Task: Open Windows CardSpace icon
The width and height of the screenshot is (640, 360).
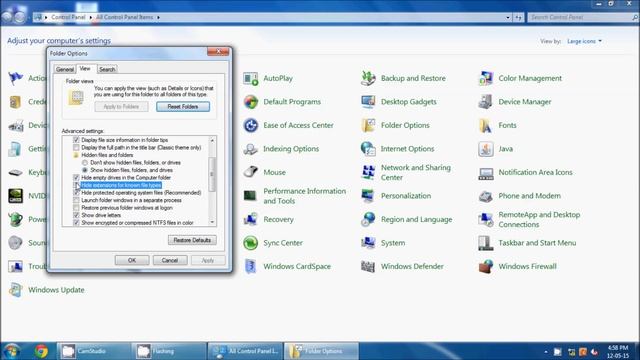Action: (x=251, y=267)
